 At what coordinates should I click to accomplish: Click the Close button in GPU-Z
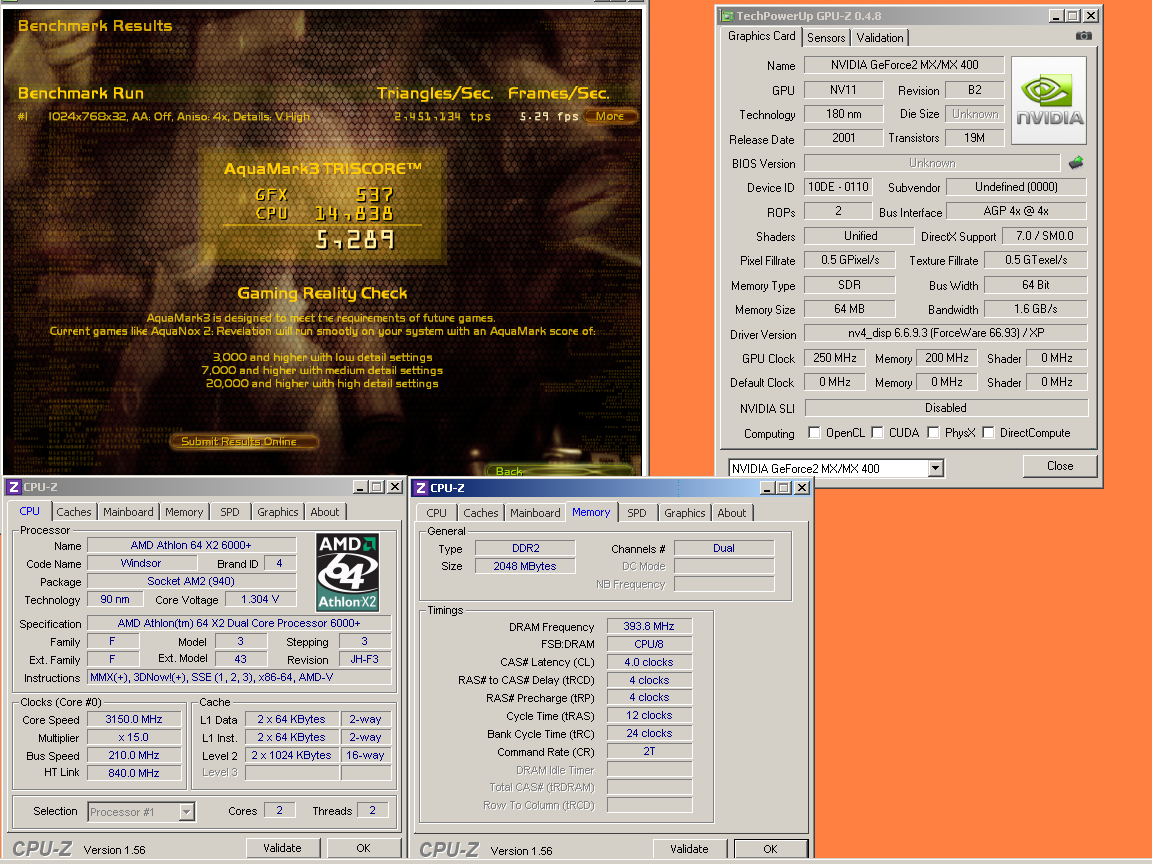pos(1059,466)
